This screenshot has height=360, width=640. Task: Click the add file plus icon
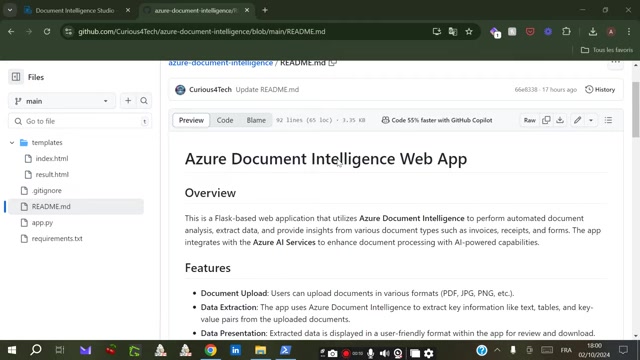click(128, 101)
